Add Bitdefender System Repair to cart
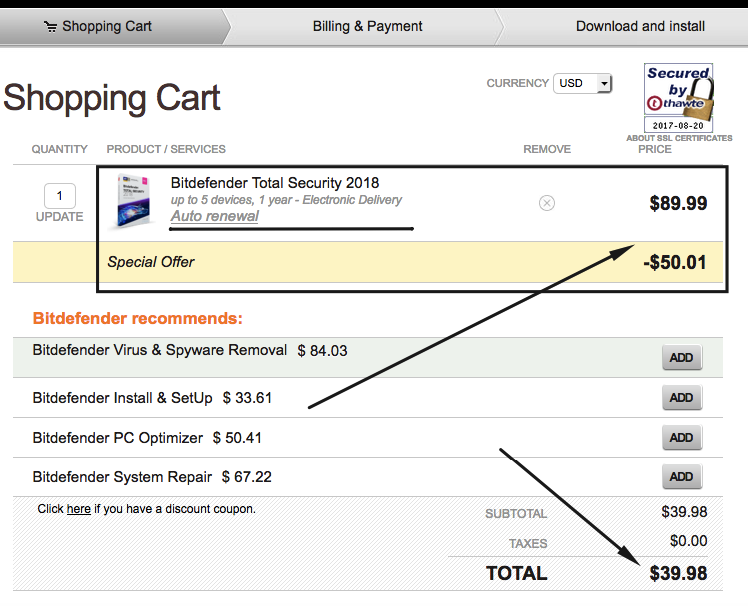 click(681, 478)
